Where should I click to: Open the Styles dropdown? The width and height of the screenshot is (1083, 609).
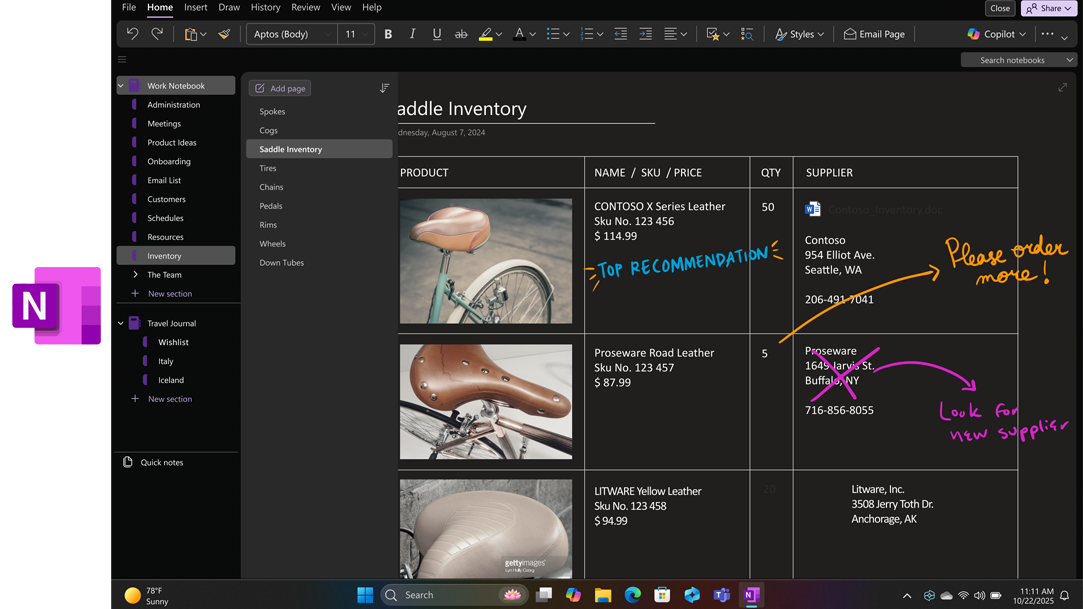(800, 34)
